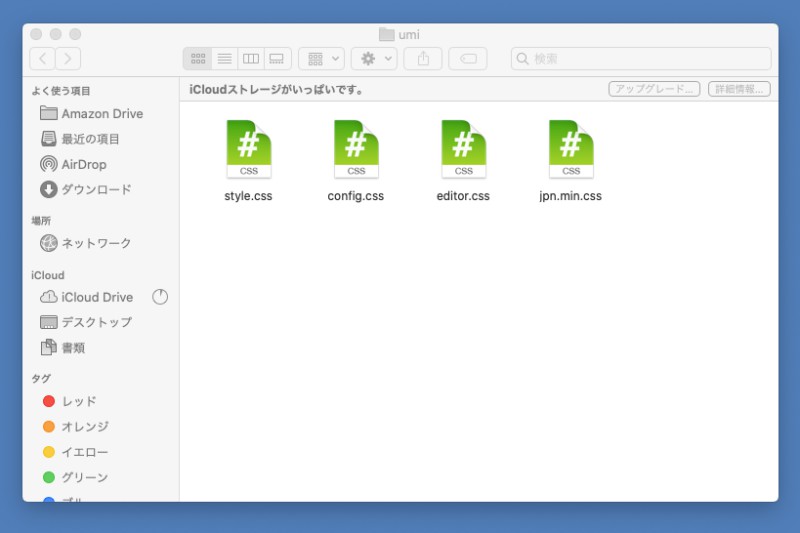
Task: Open Amazon Drive in the sidebar
Action: coord(101,114)
